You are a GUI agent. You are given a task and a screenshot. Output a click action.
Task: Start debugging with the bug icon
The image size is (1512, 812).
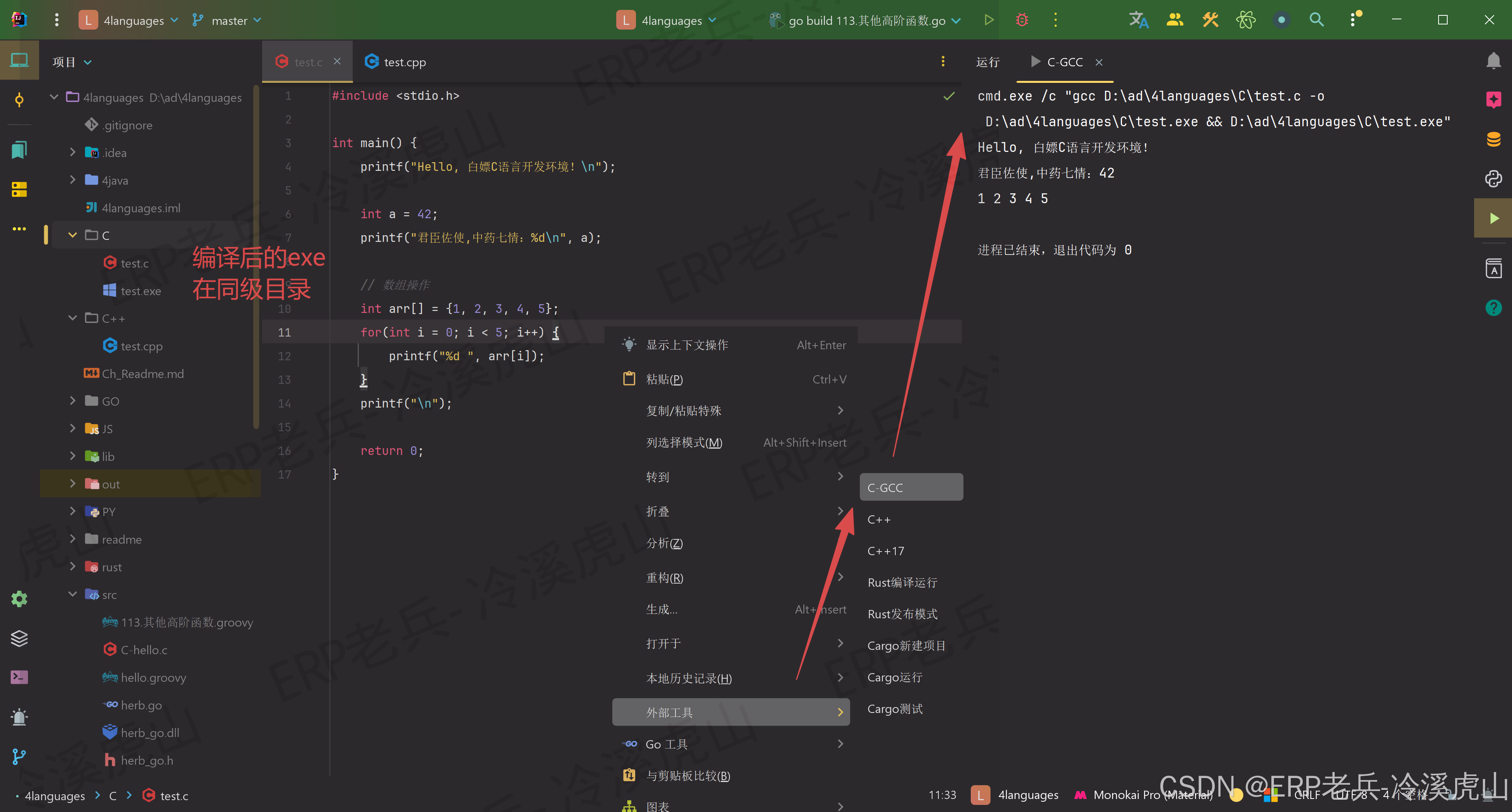coord(1021,19)
